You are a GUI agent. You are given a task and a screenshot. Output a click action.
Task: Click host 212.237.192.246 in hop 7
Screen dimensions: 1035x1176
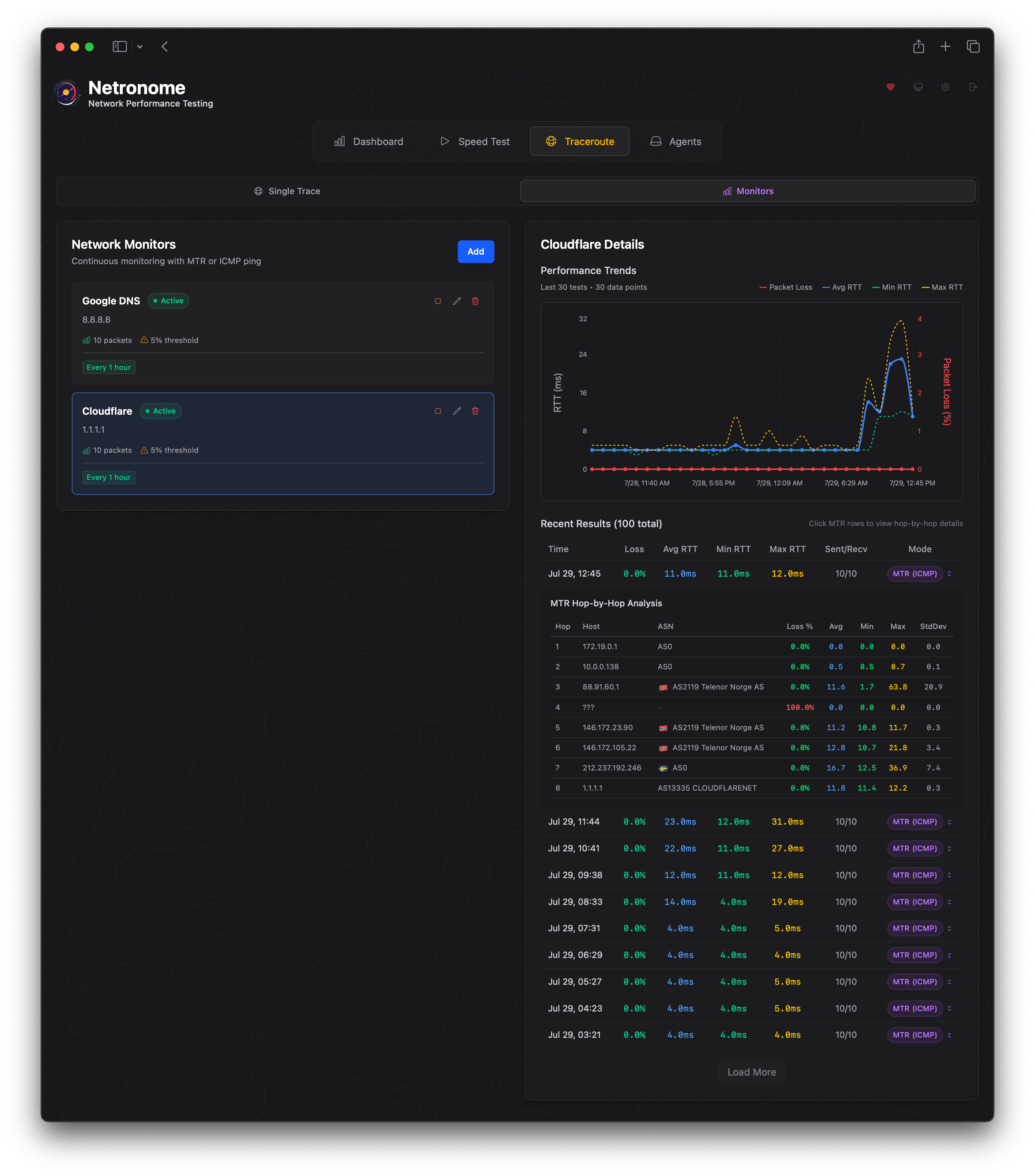(612, 768)
